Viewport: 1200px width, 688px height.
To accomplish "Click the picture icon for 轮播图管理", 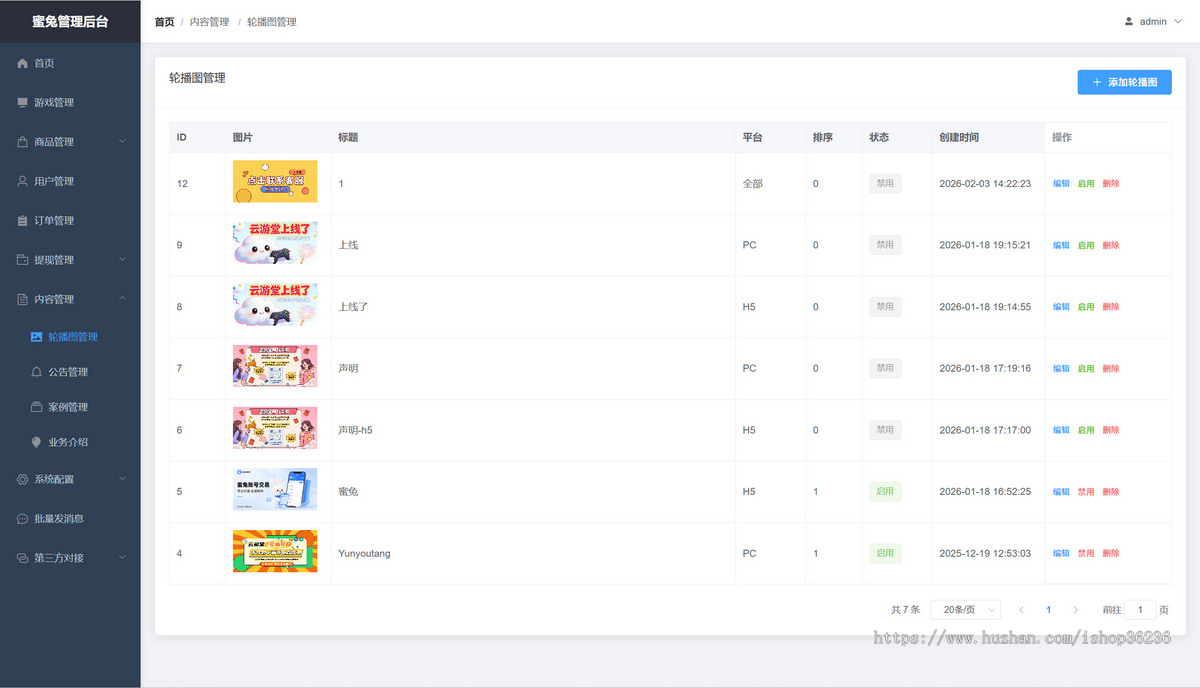I will click(37, 337).
